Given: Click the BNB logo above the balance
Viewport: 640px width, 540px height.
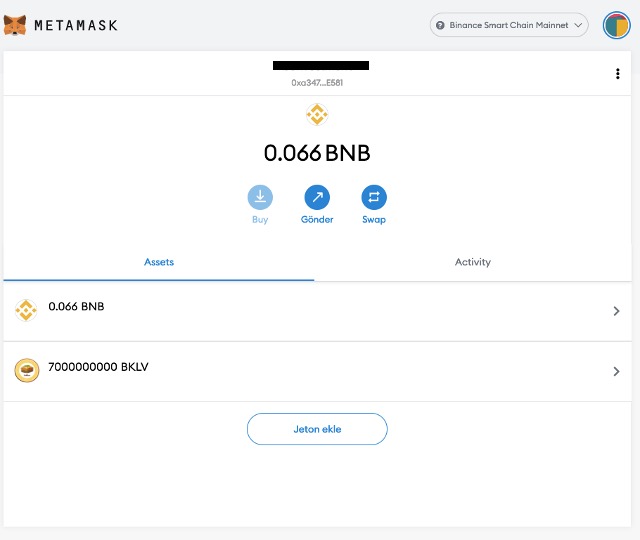Looking at the screenshot, I should tap(317, 114).
